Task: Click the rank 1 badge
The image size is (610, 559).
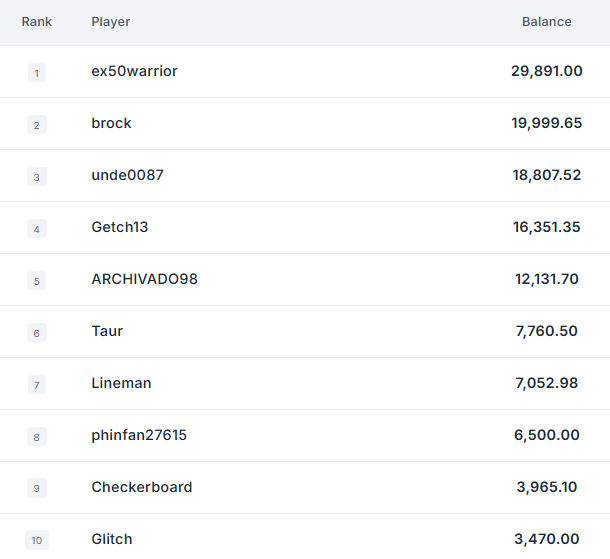Action: click(37, 72)
